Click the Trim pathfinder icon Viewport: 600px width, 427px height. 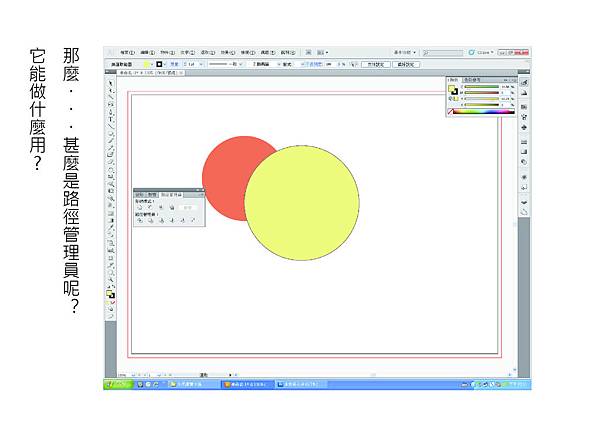click(x=150, y=220)
